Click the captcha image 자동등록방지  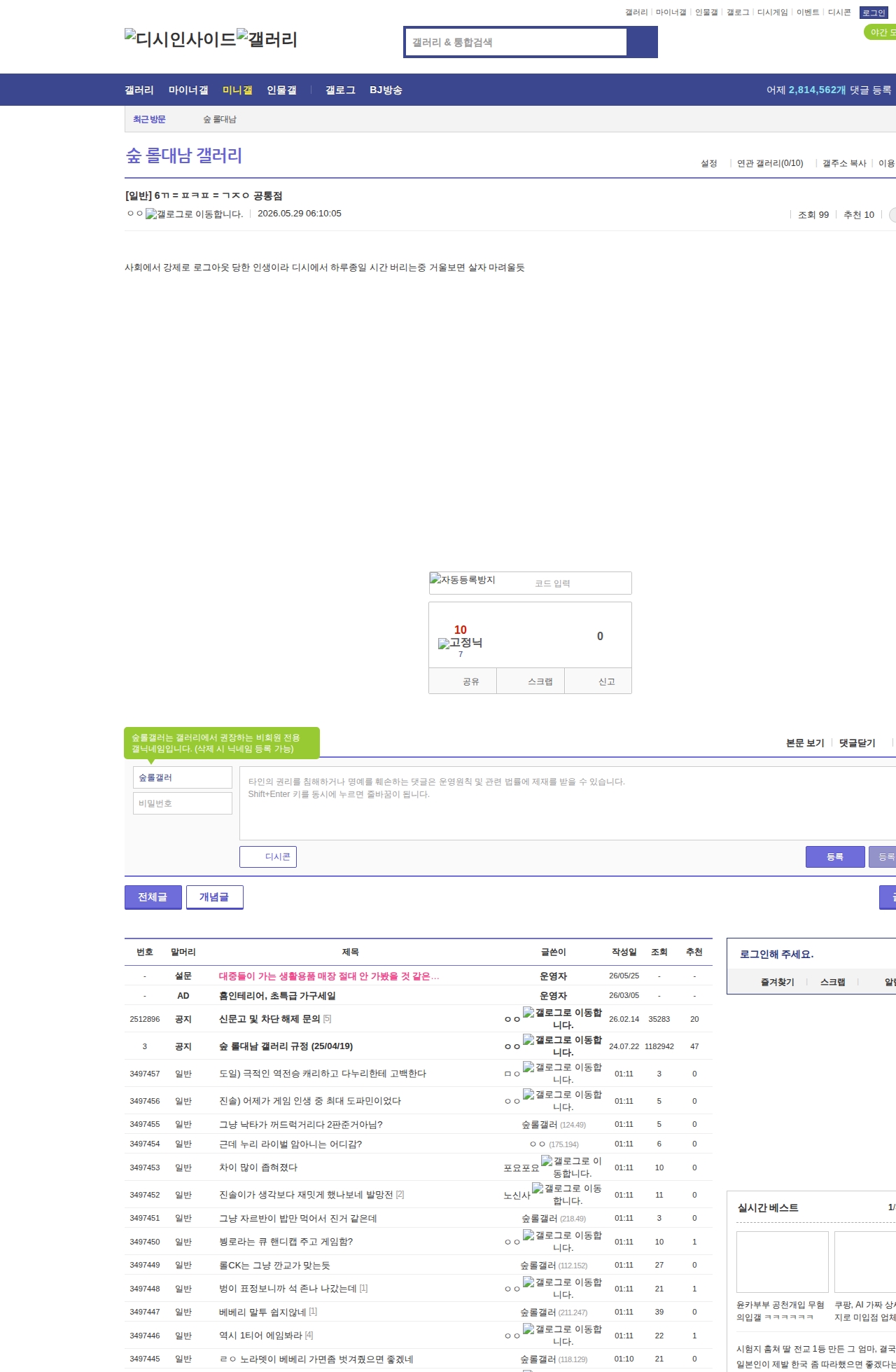[463, 580]
